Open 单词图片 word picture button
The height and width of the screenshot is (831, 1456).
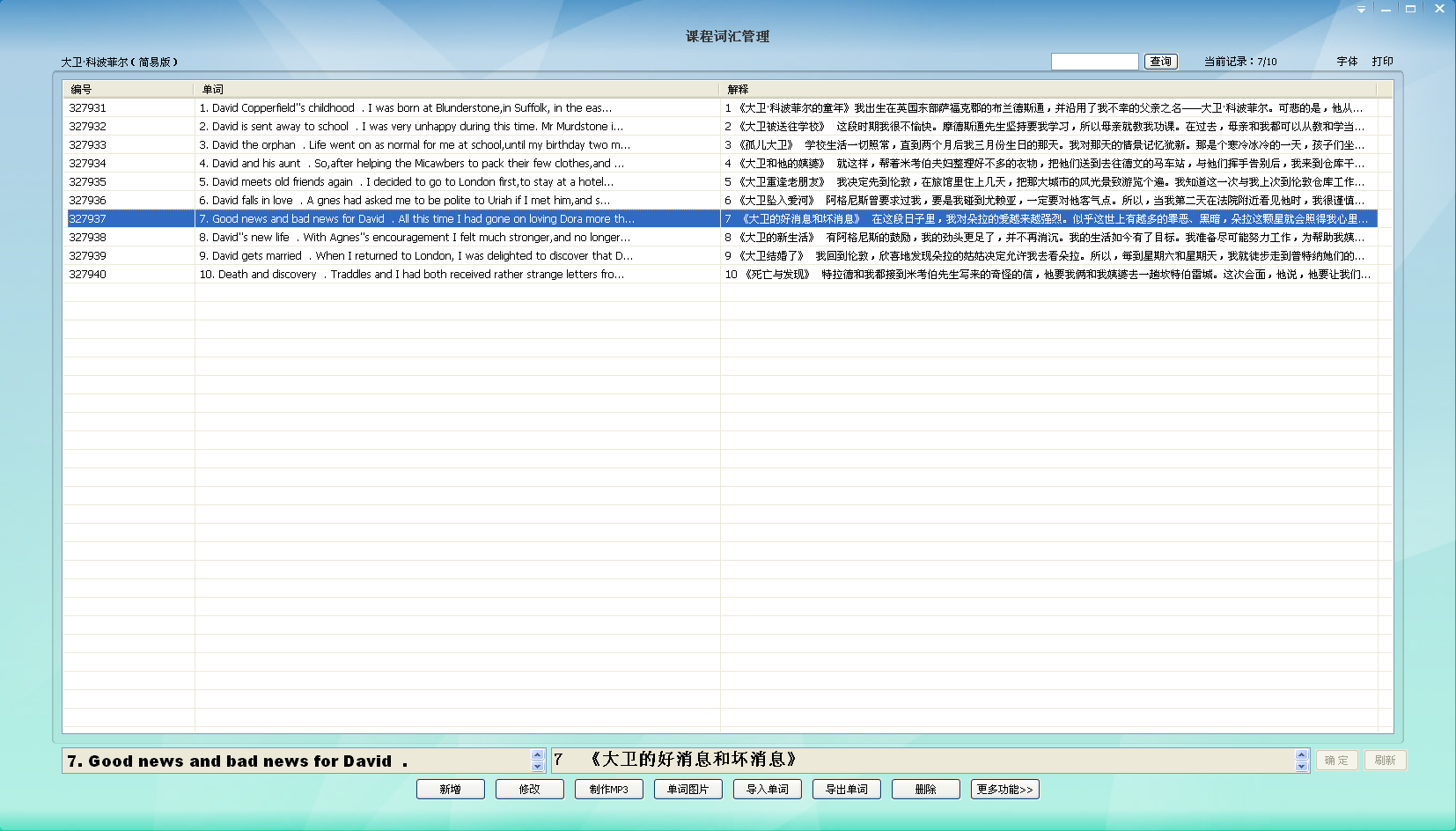(688, 790)
